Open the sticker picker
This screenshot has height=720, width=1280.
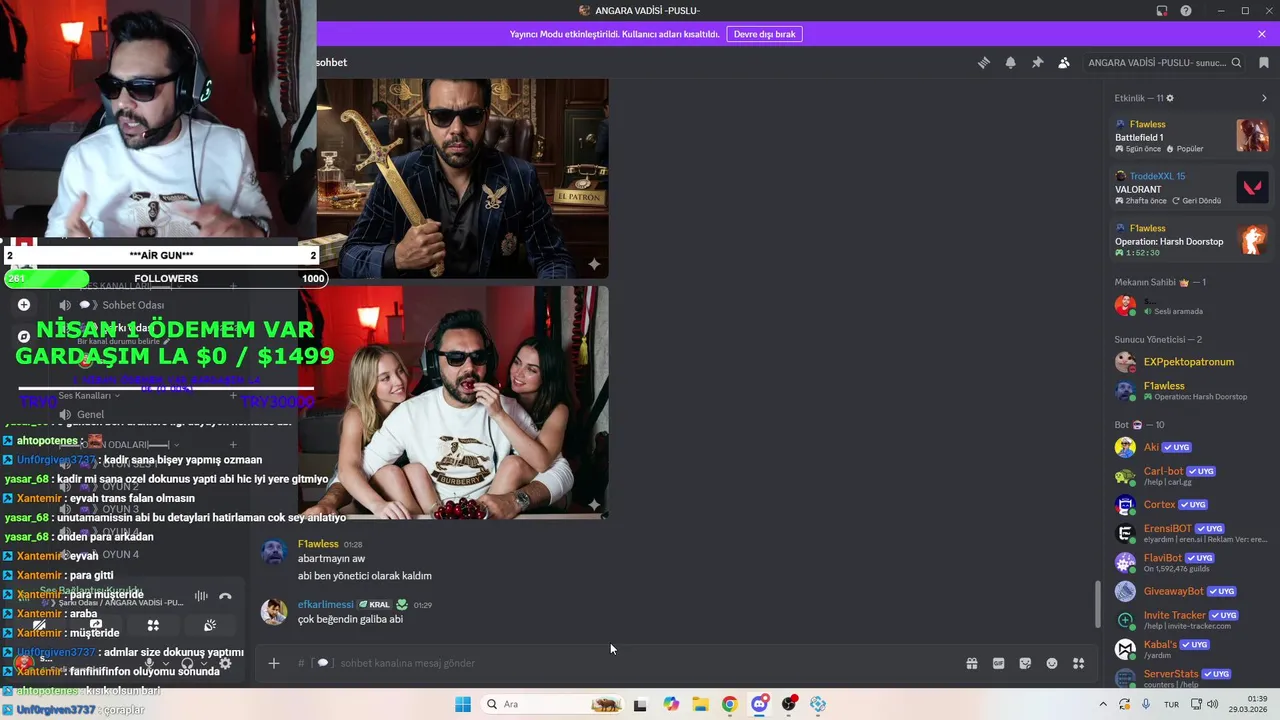(x=1025, y=663)
